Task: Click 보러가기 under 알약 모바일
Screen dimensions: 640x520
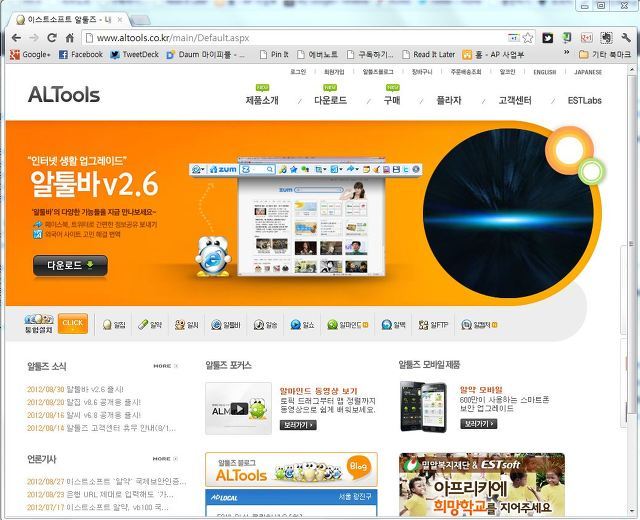Action: pyautogui.click(x=478, y=424)
